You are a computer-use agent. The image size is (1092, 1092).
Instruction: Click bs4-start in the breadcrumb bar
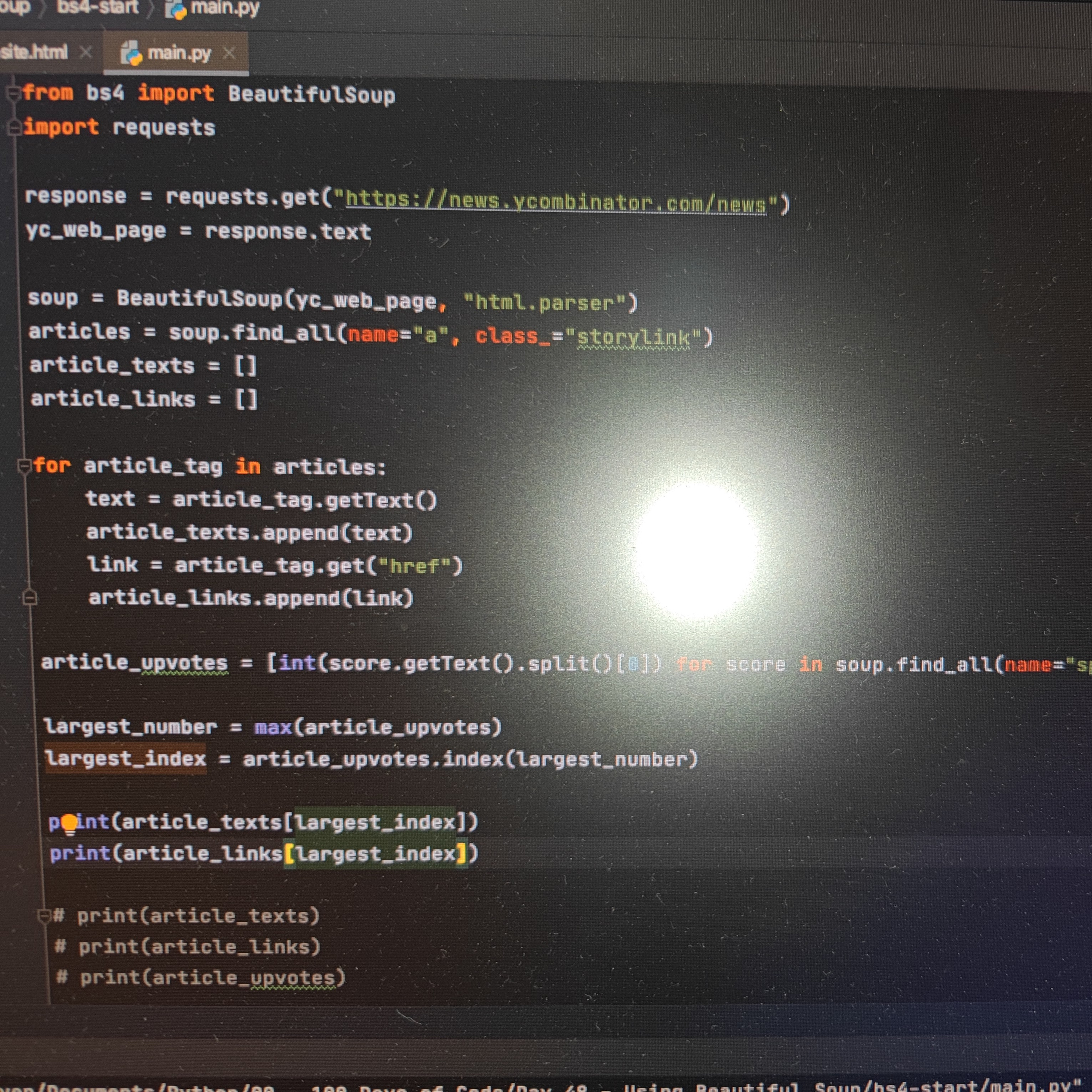(x=97, y=7)
